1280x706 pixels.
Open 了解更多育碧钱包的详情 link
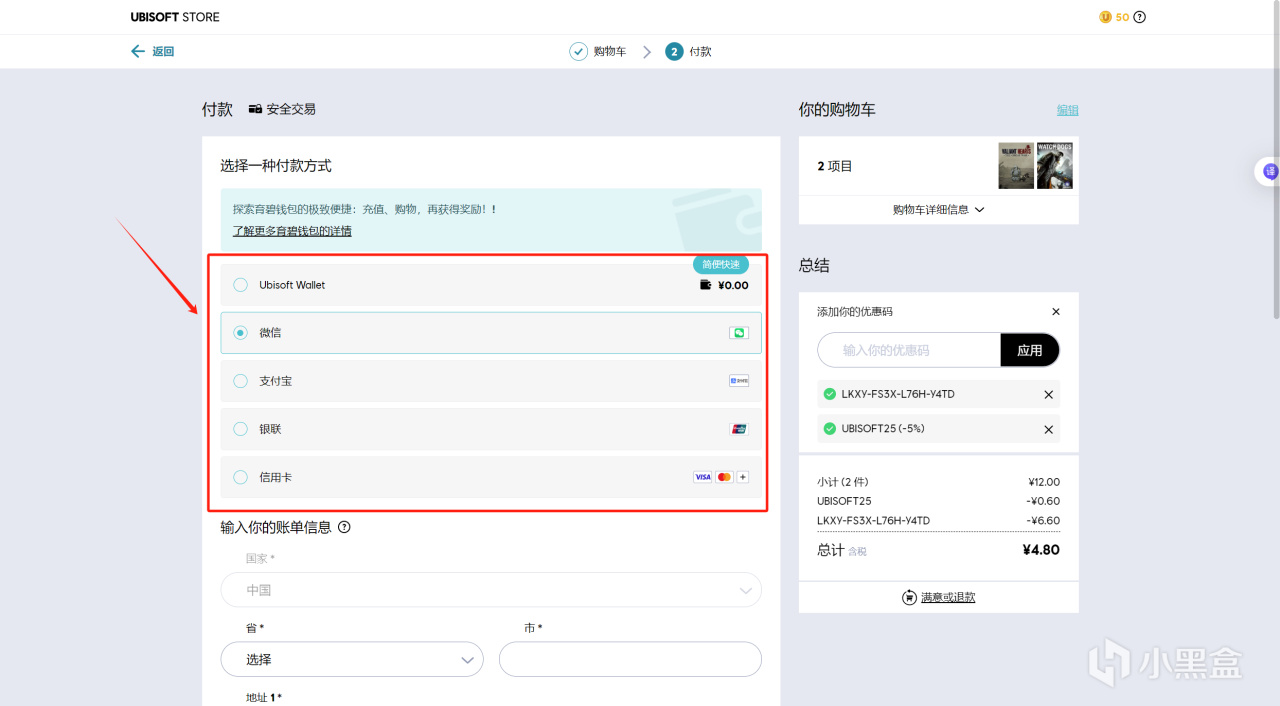click(x=292, y=231)
